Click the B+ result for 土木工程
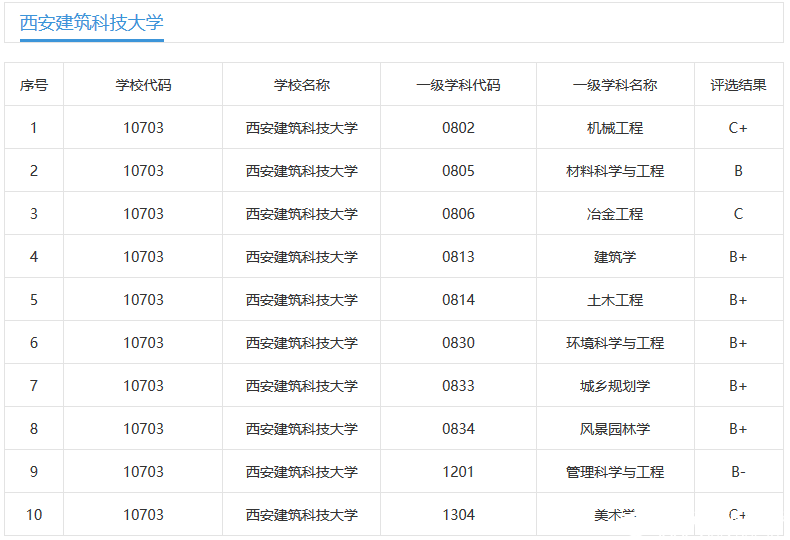Viewport: 790px width, 540px height. point(738,300)
